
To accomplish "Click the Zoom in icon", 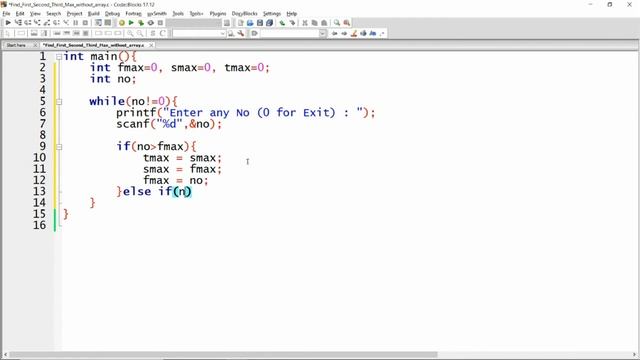I will click(130, 33).
